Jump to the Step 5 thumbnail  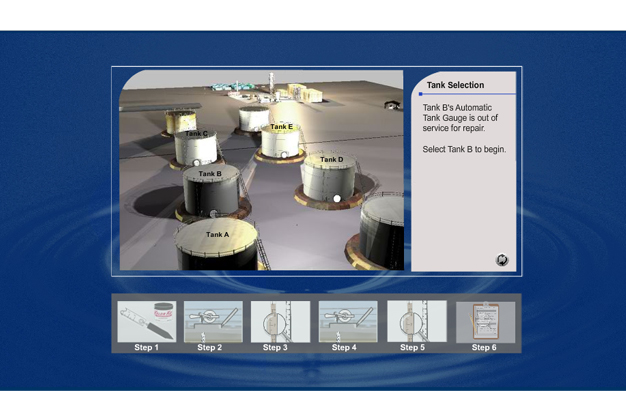[x=417, y=321]
